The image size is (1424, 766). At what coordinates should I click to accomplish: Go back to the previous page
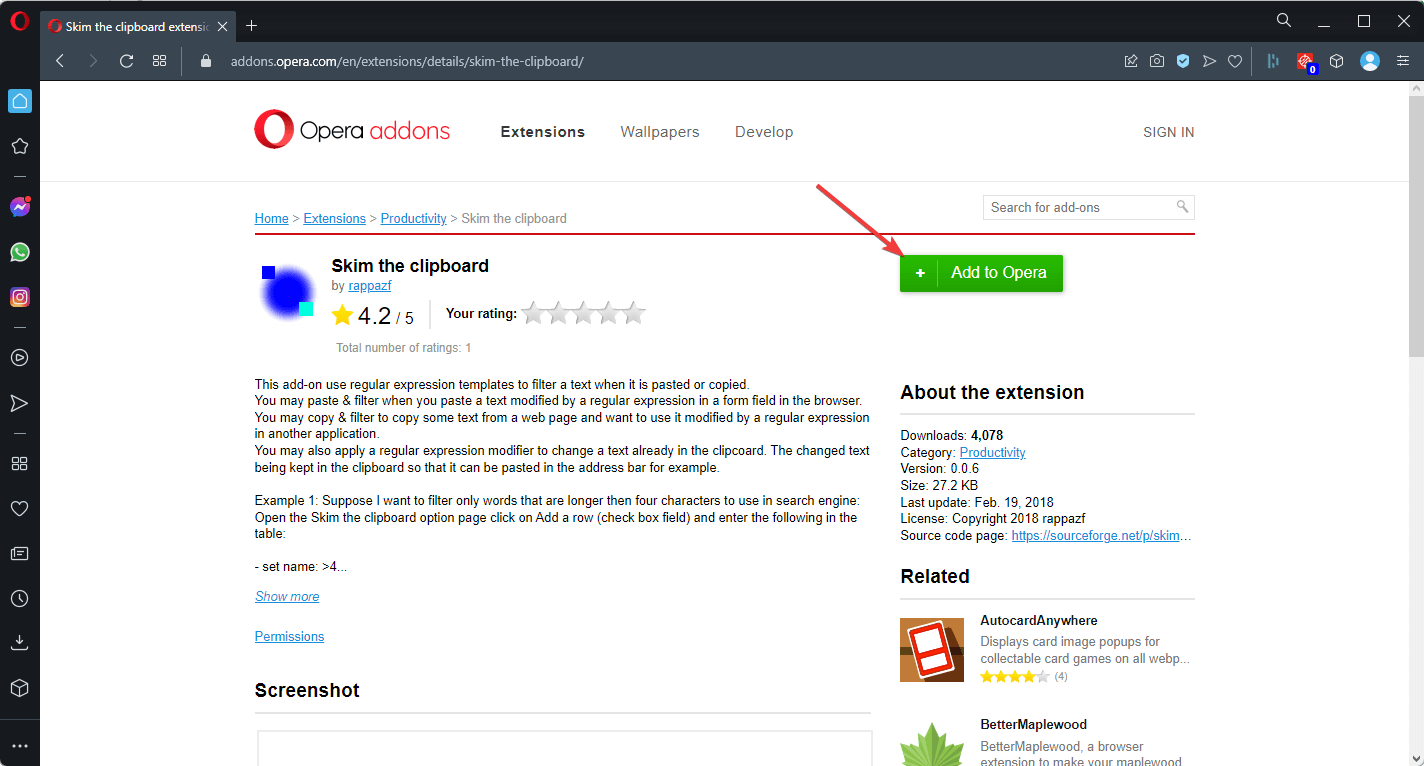pyautogui.click(x=60, y=61)
